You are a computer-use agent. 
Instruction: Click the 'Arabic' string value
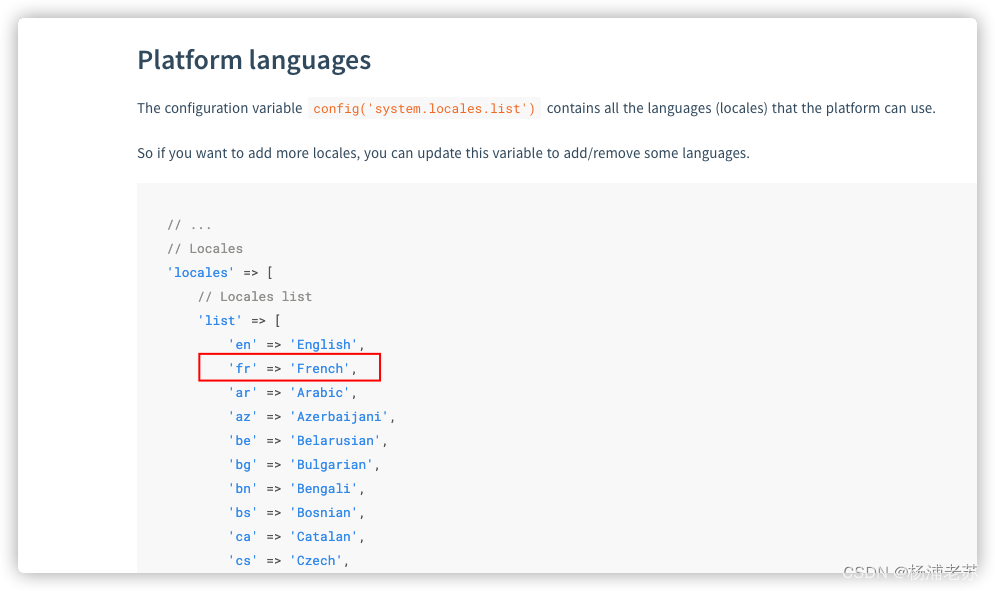click(x=319, y=393)
